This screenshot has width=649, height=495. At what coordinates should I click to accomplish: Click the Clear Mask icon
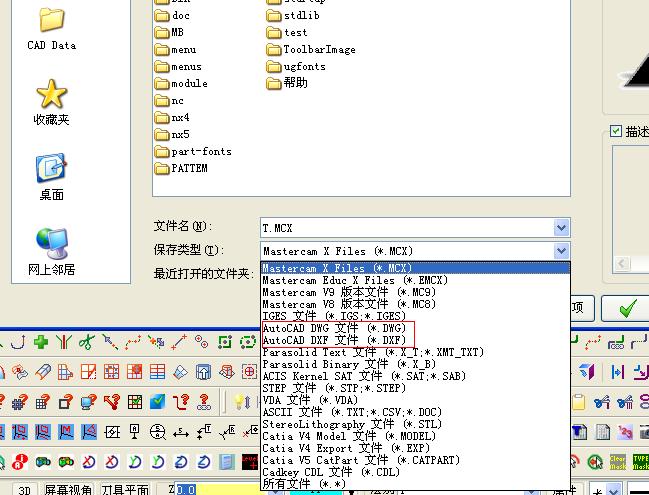click(x=618, y=462)
